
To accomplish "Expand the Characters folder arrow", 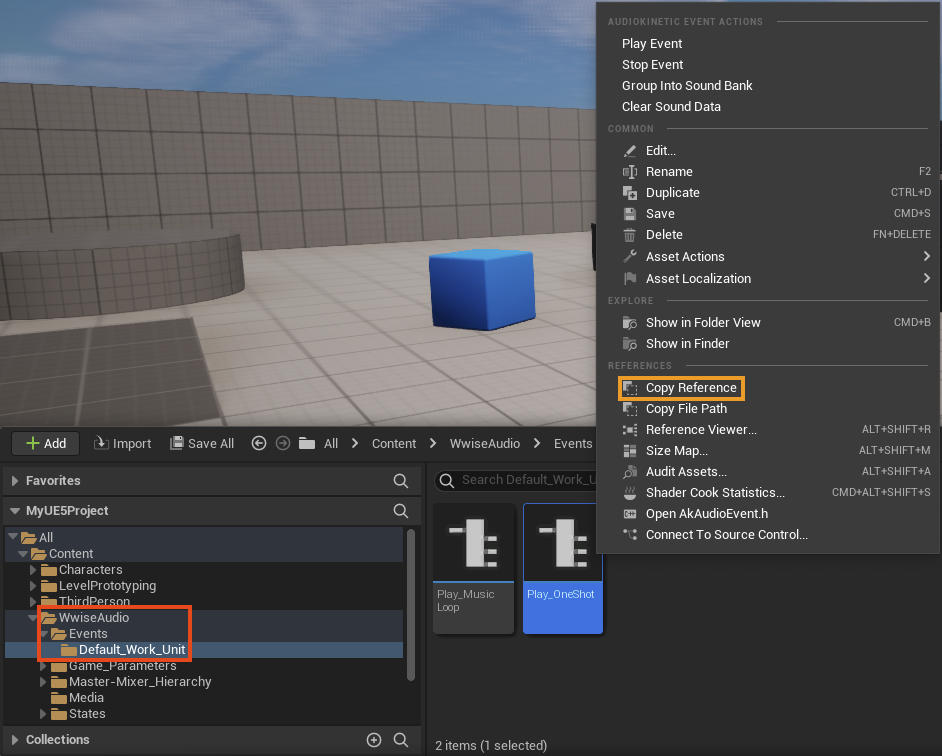I will 33,570.
